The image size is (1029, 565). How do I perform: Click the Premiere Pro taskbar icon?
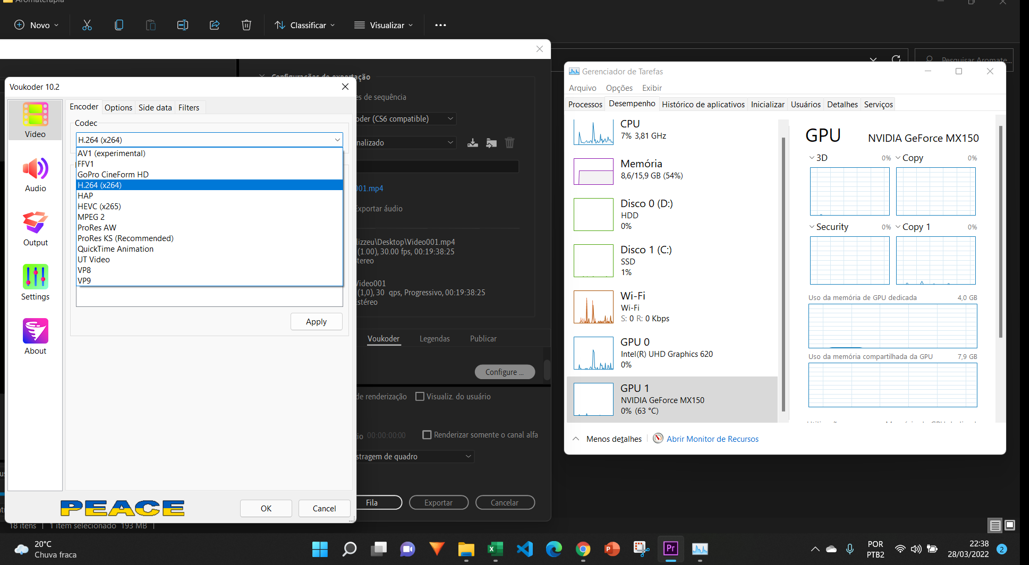coord(670,549)
